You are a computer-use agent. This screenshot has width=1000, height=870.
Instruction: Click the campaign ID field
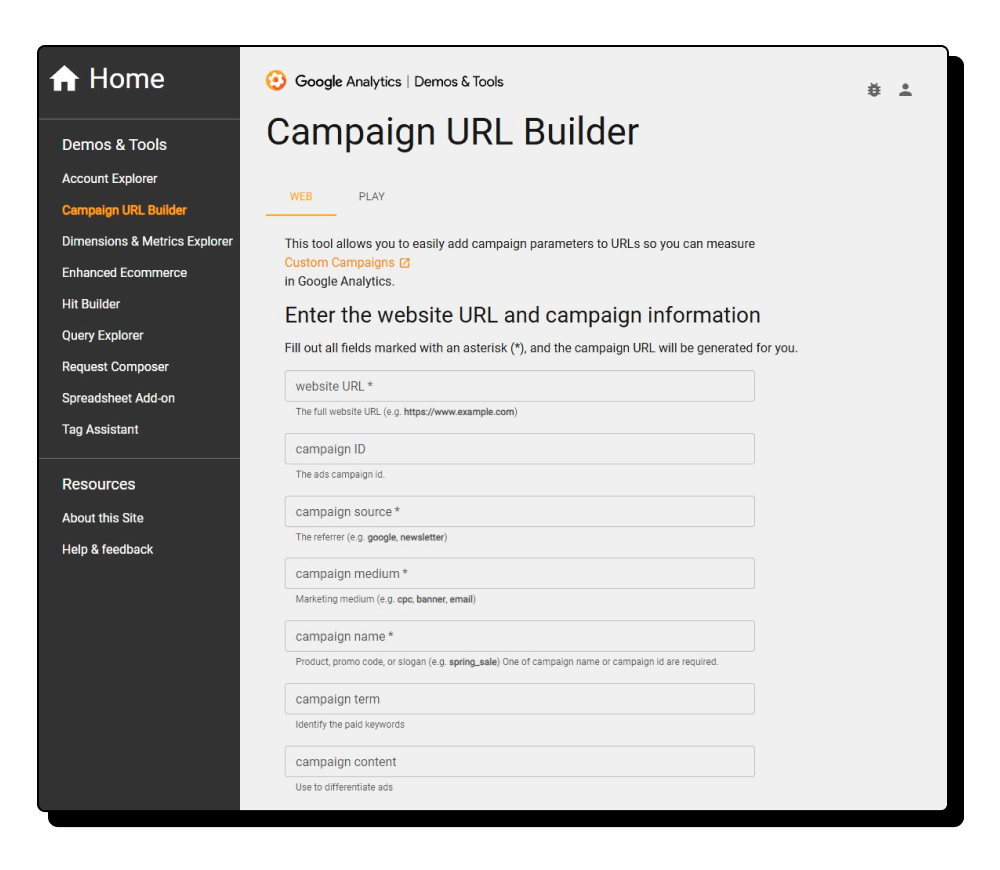point(520,448)
